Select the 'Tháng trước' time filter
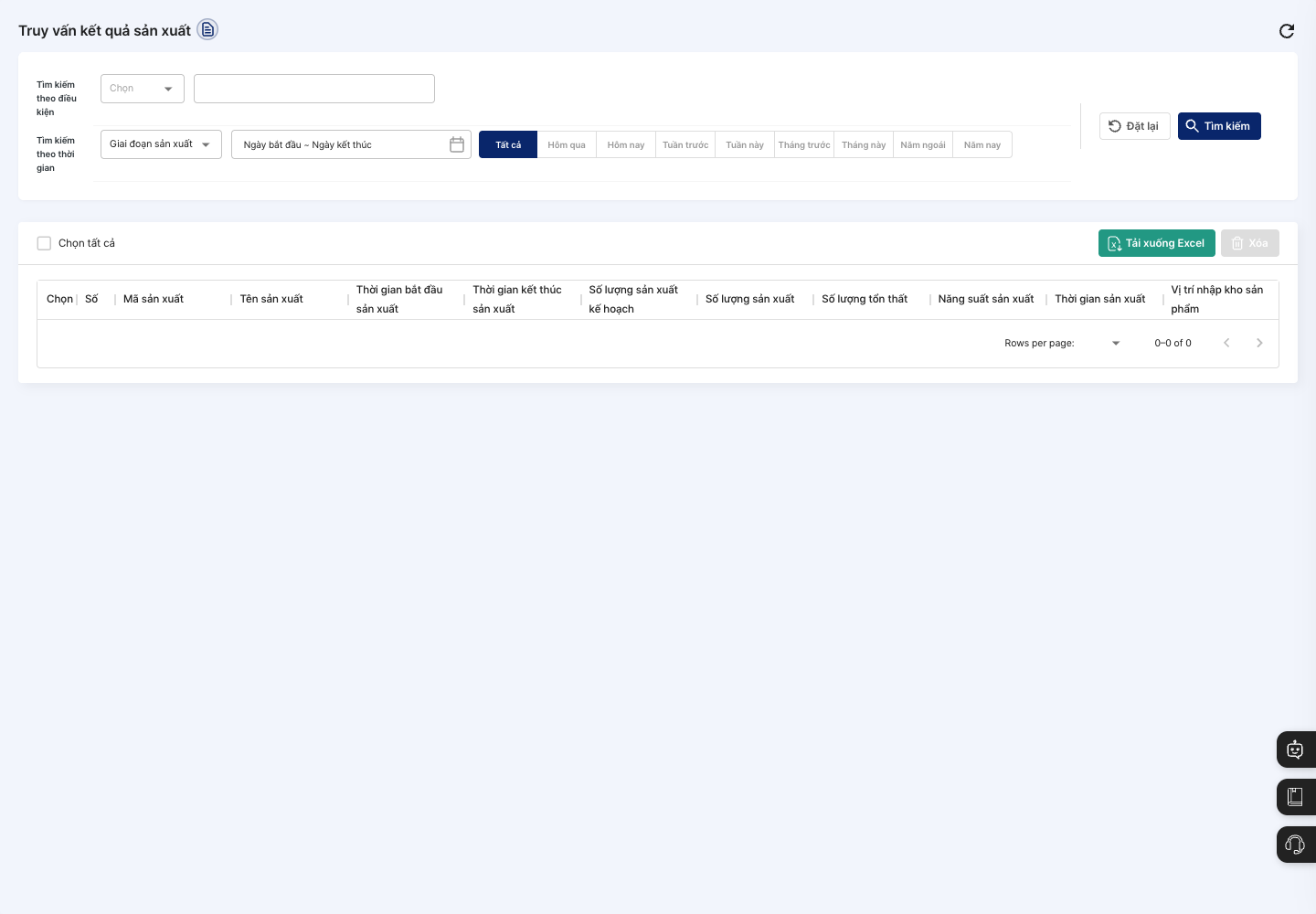Screen dimensions: 1316x914 click(804, 144)
